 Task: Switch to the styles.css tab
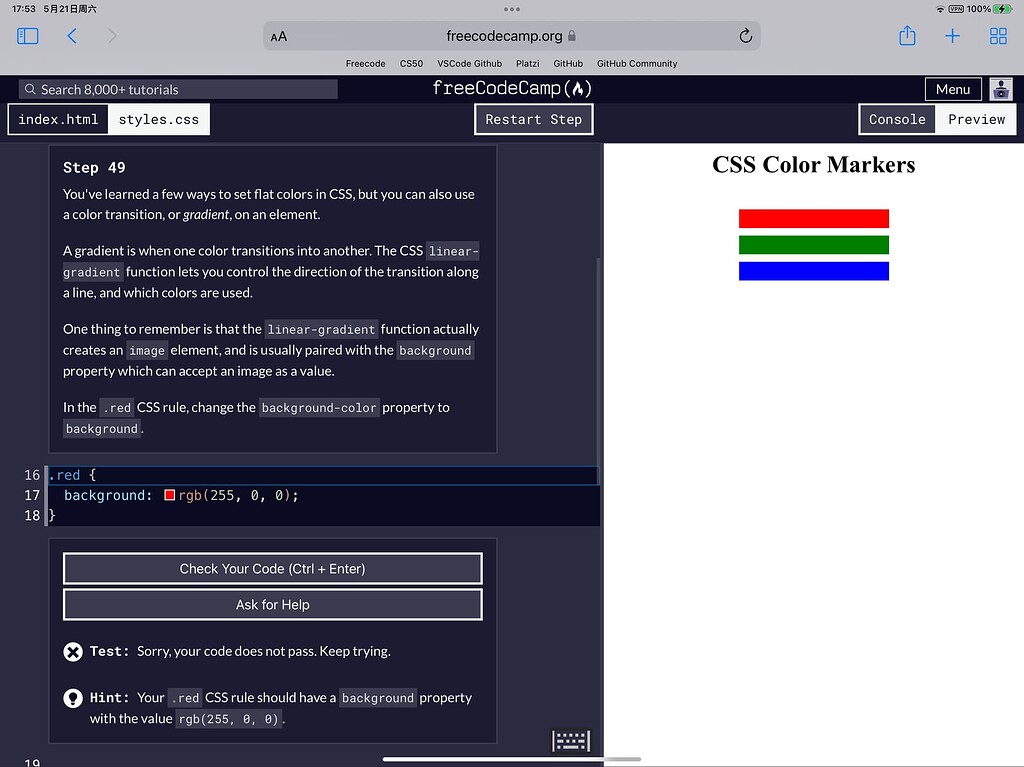click(158, 119)
